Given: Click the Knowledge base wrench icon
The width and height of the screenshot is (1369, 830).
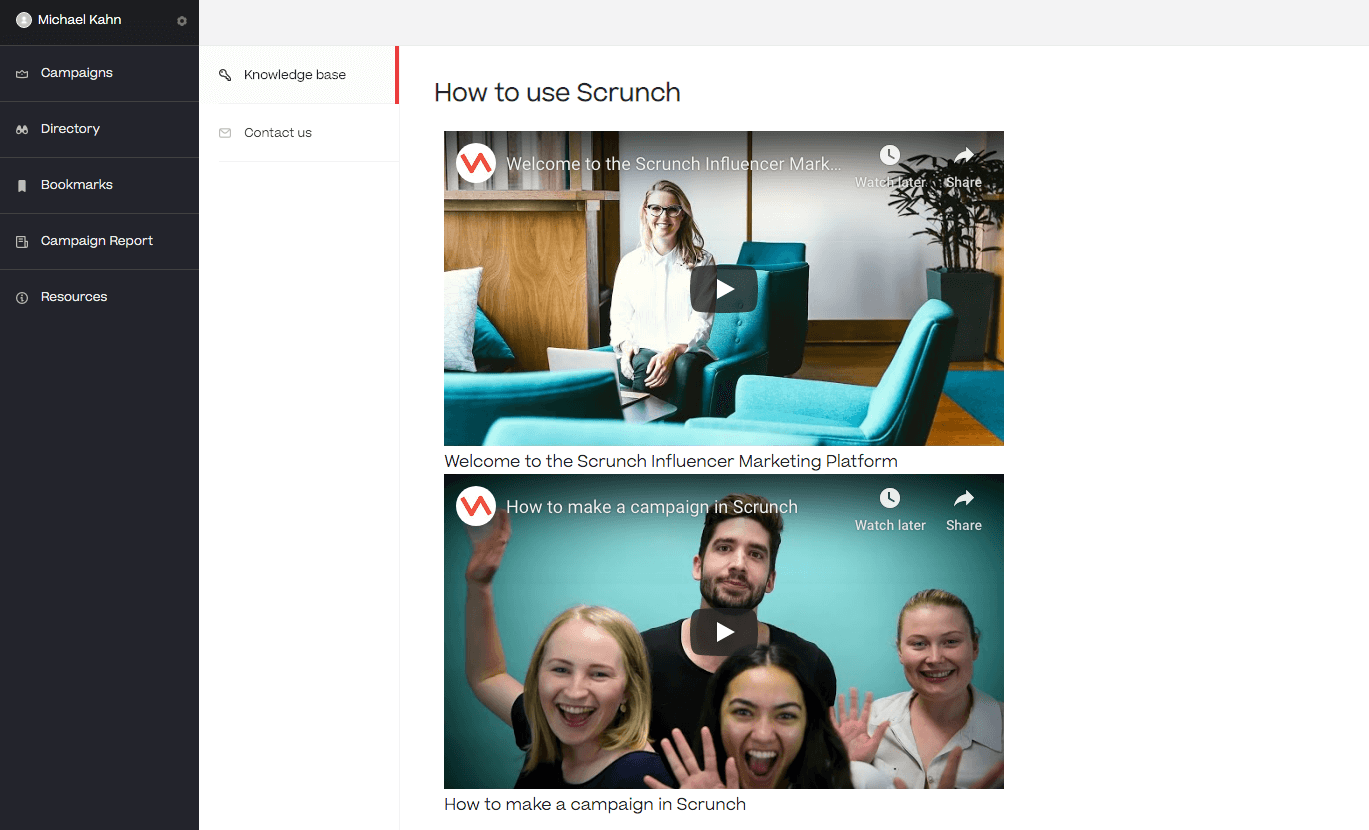Looking at the screenshot, I should click(x=225, y=75).
